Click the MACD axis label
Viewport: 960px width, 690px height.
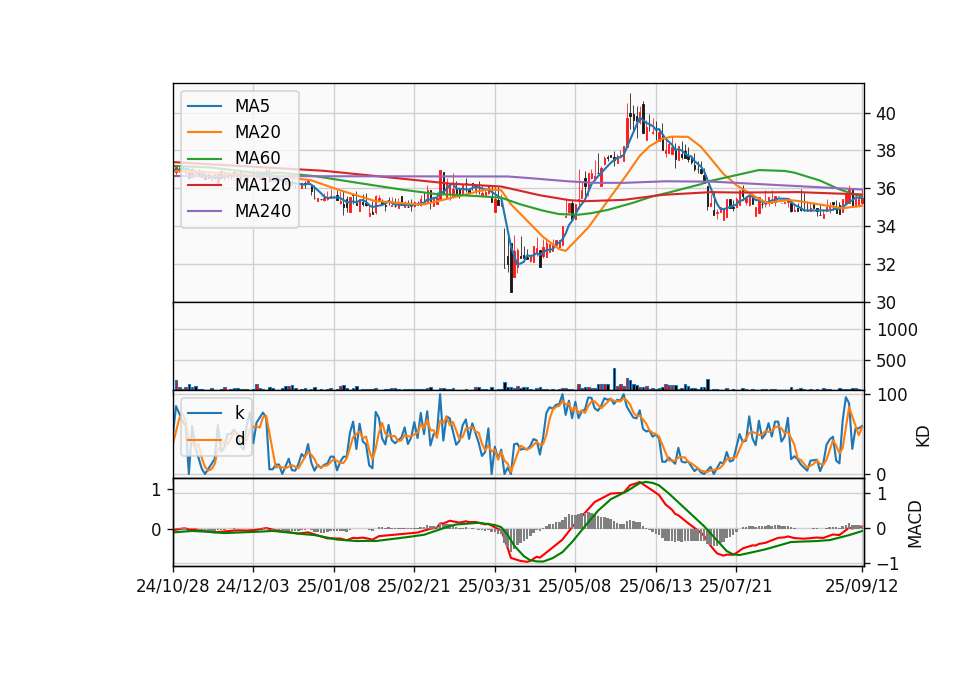pyautogui.click(x=915, y=524)
